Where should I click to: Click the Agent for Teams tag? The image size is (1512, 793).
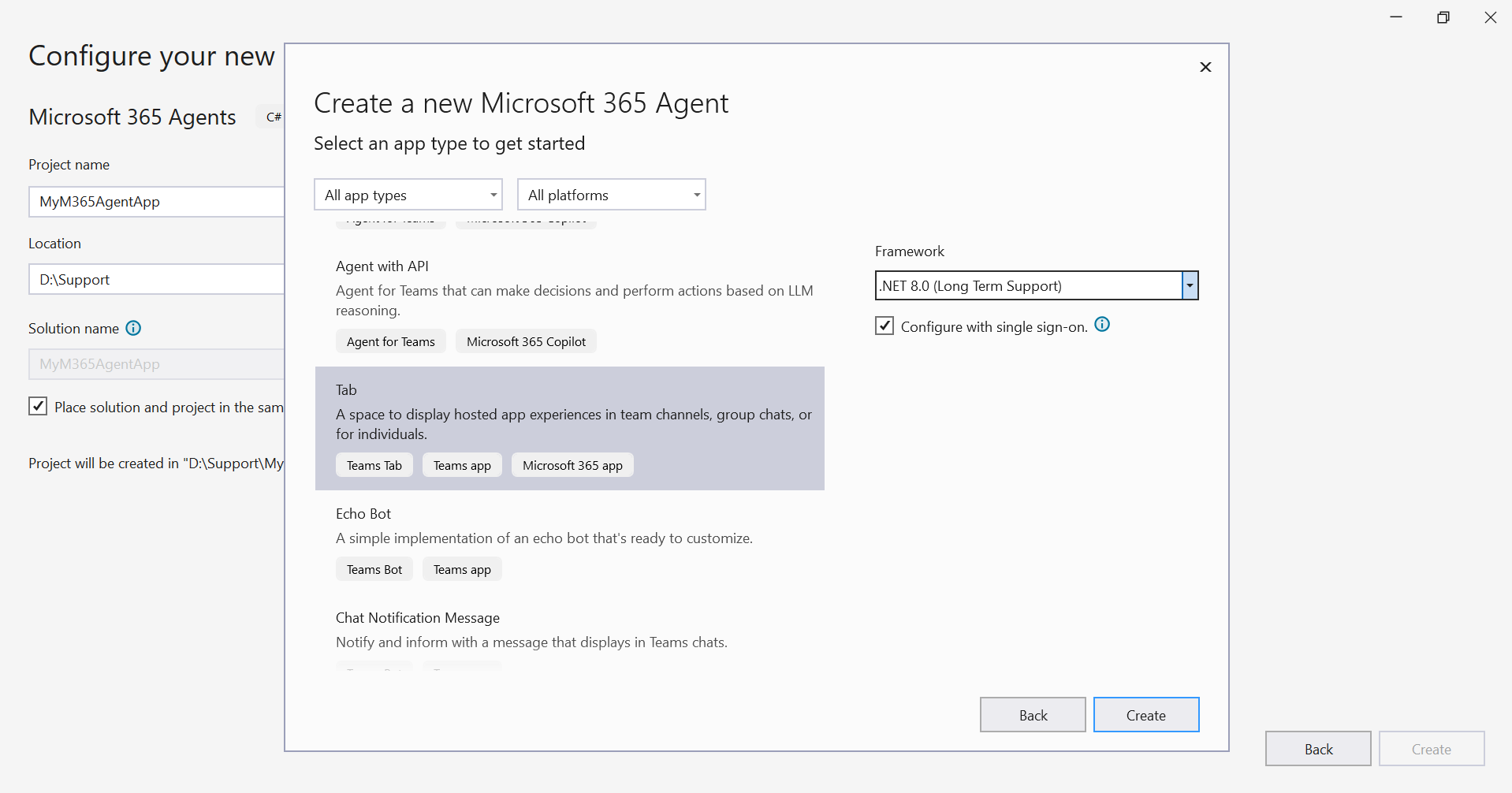pos(390,341)
